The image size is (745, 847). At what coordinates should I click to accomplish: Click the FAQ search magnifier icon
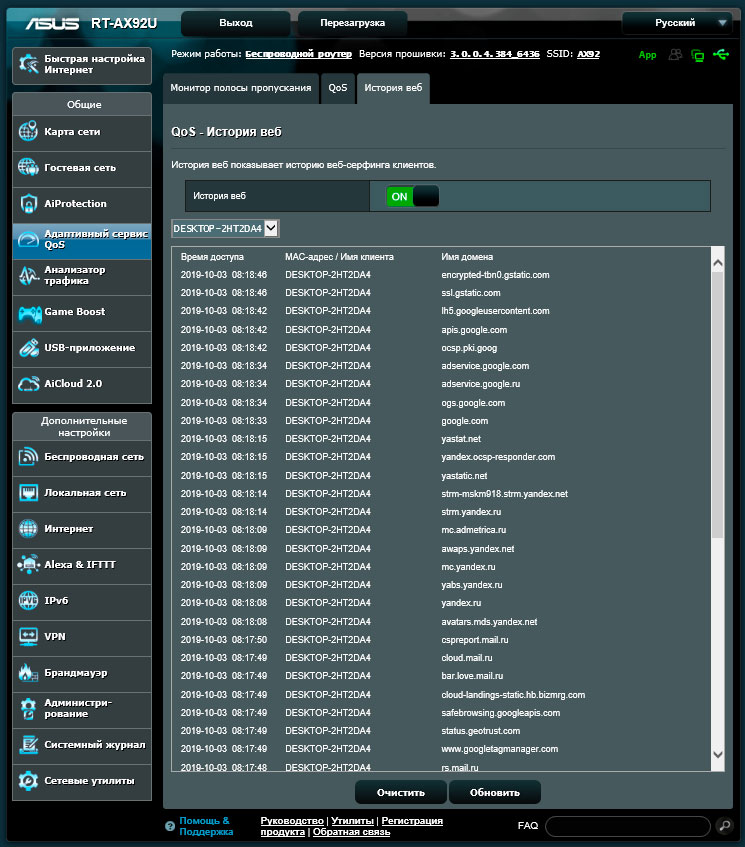click(724, 825)
